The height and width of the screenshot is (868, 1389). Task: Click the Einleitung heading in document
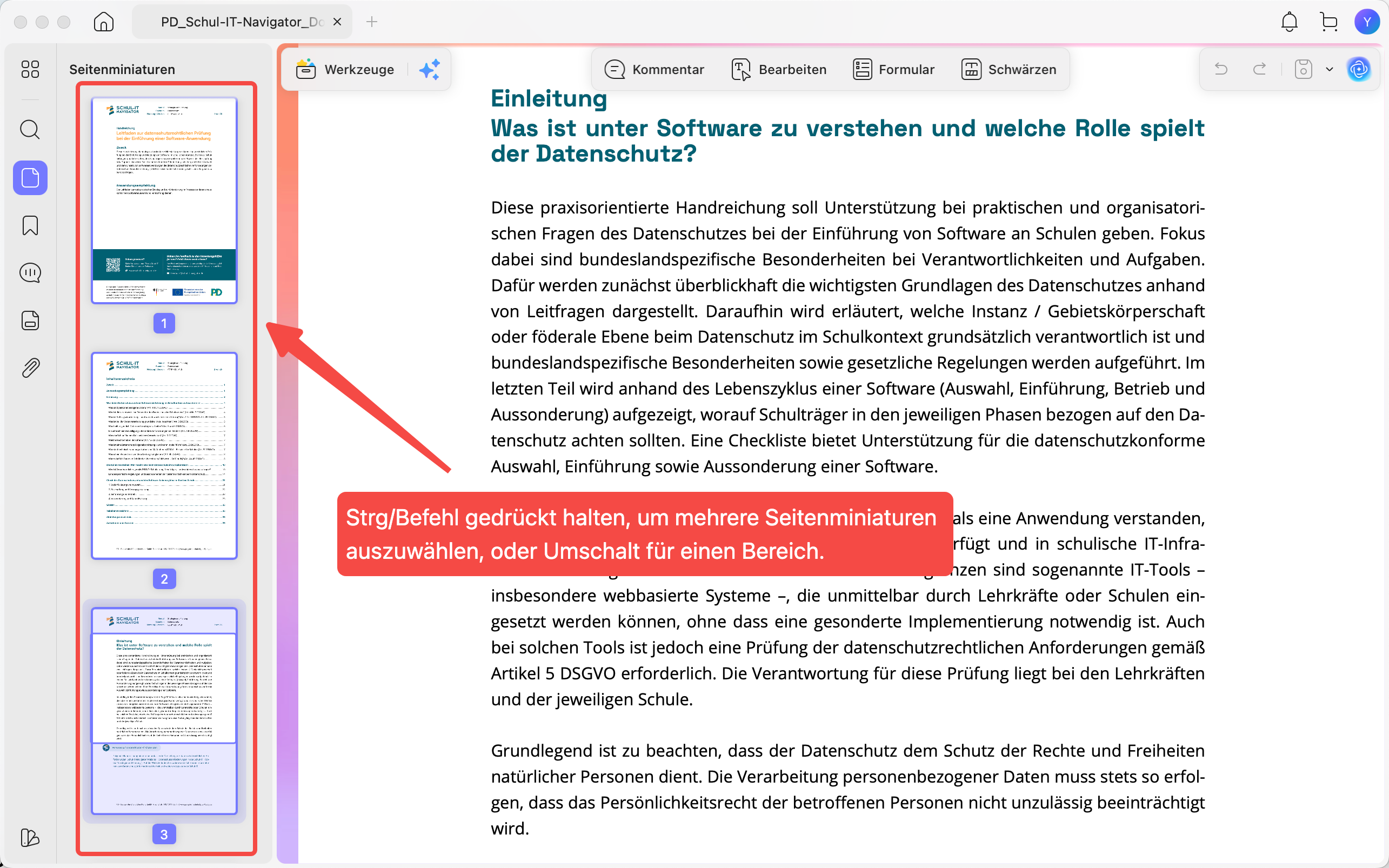pyautogui.click(x=549, y=98)
